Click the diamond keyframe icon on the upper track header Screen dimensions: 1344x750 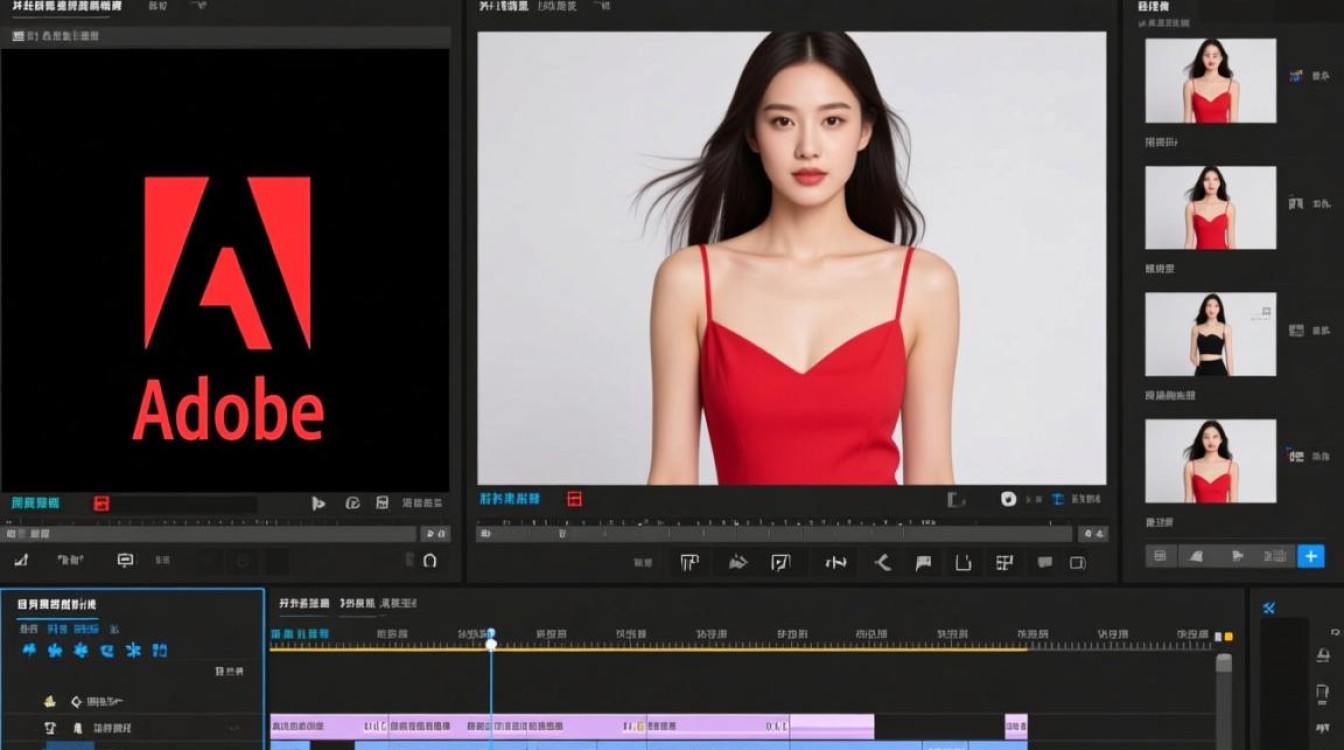[76, 702]
